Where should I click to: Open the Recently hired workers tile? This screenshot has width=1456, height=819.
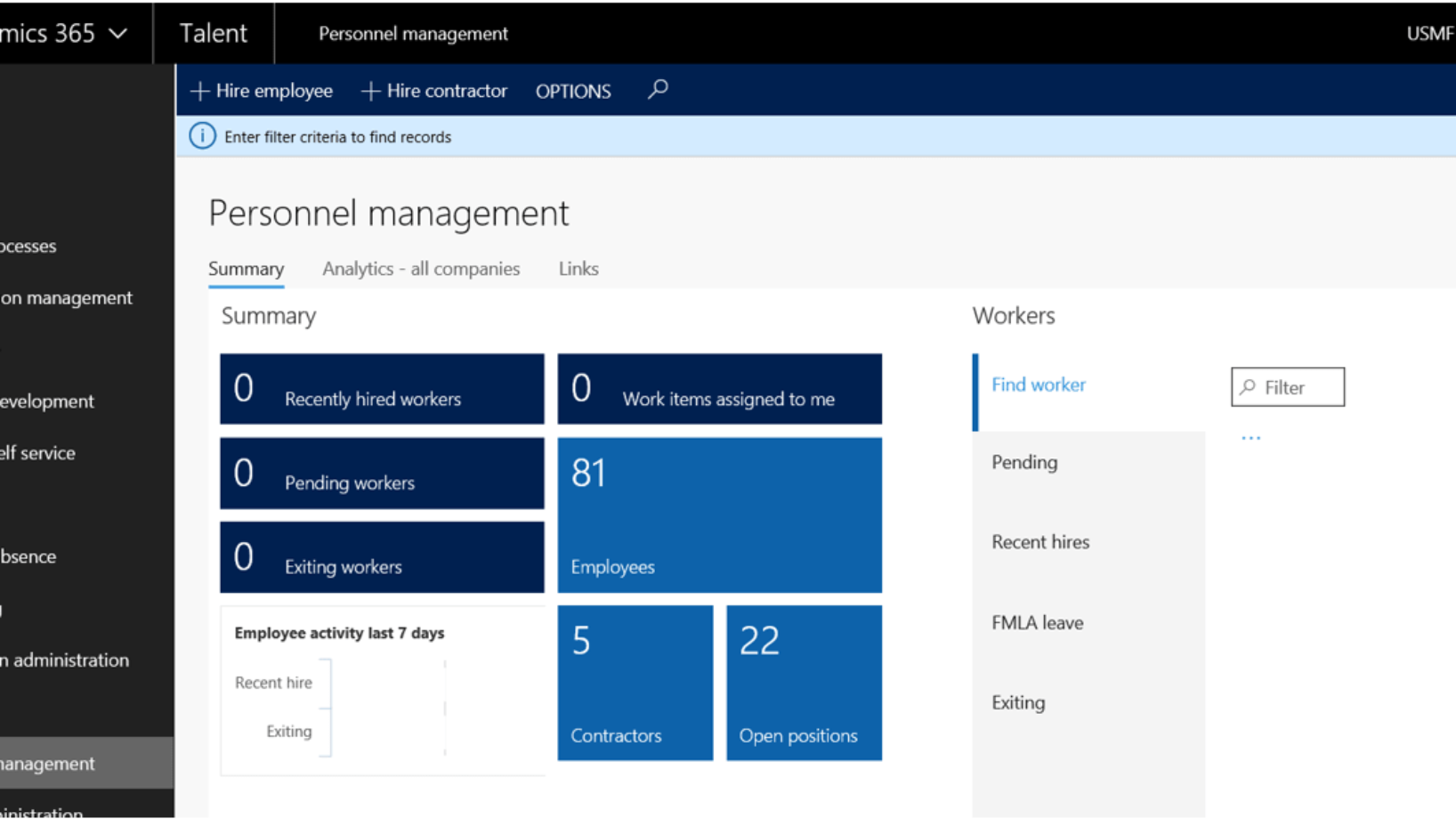coord(382,389)
